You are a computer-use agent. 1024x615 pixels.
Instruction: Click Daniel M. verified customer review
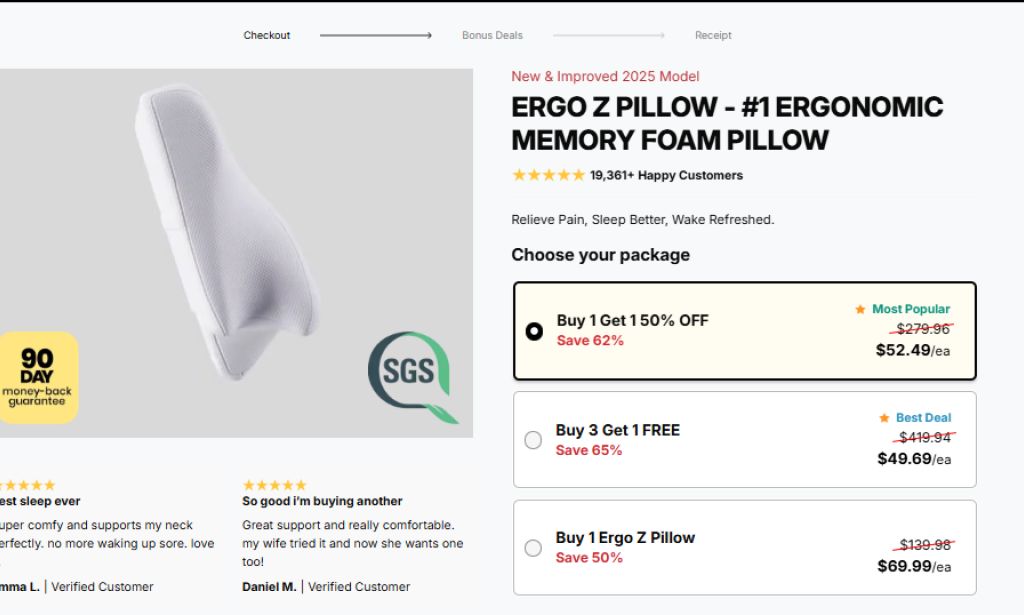[325, 587]
